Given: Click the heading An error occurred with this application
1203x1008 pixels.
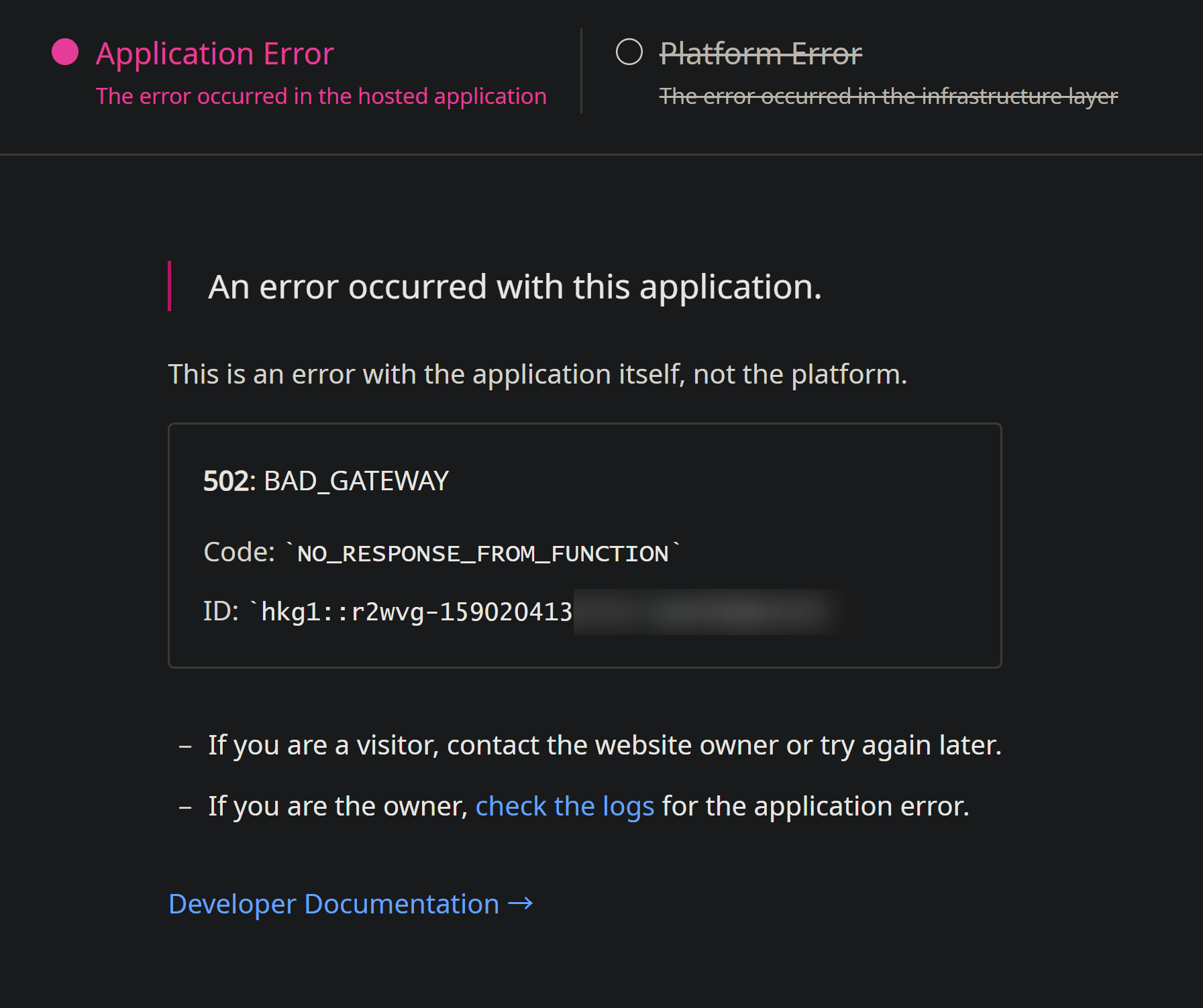Looking at the screenshot, I should click(515, 286).
